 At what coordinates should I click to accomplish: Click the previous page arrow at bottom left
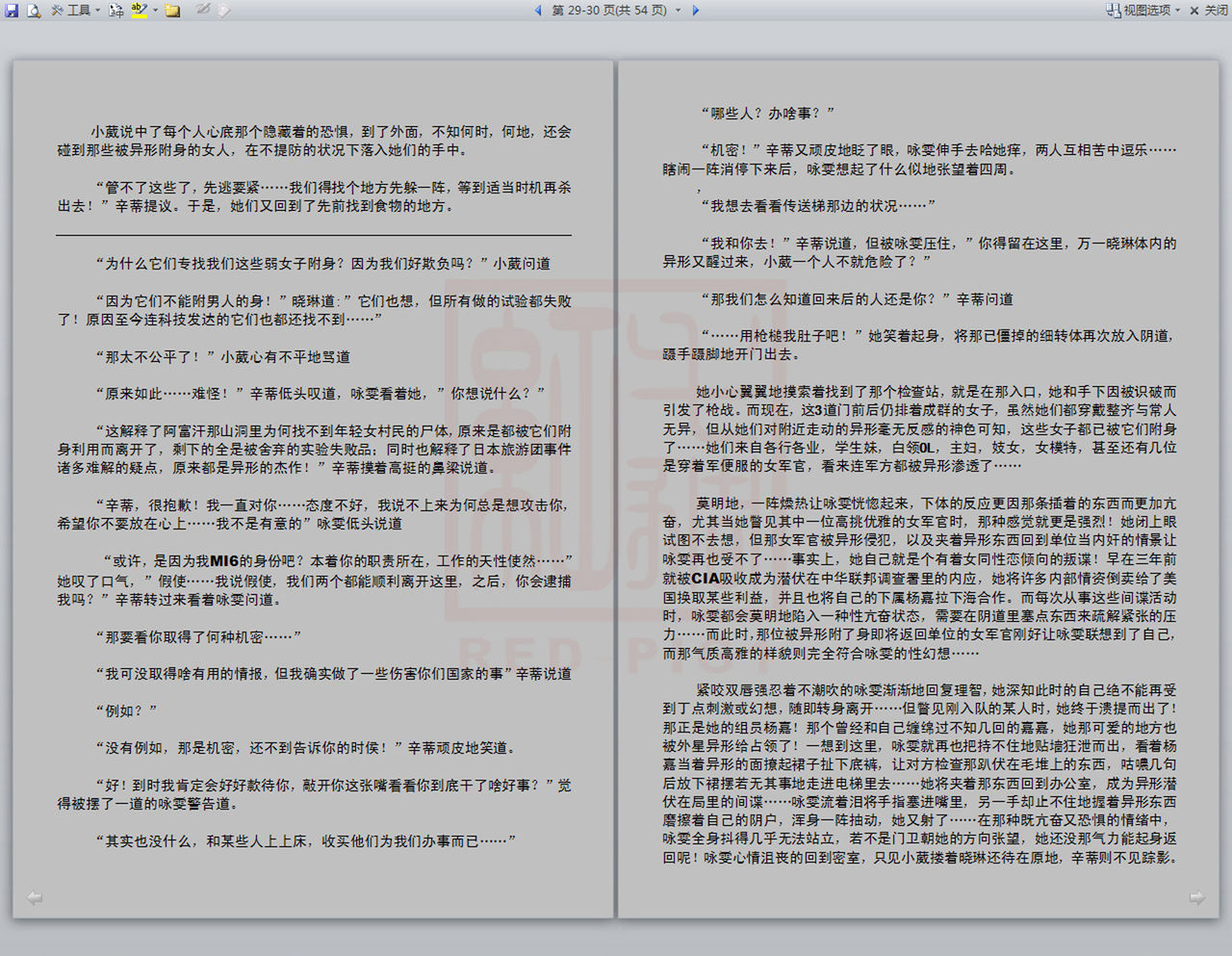[35, 898]
